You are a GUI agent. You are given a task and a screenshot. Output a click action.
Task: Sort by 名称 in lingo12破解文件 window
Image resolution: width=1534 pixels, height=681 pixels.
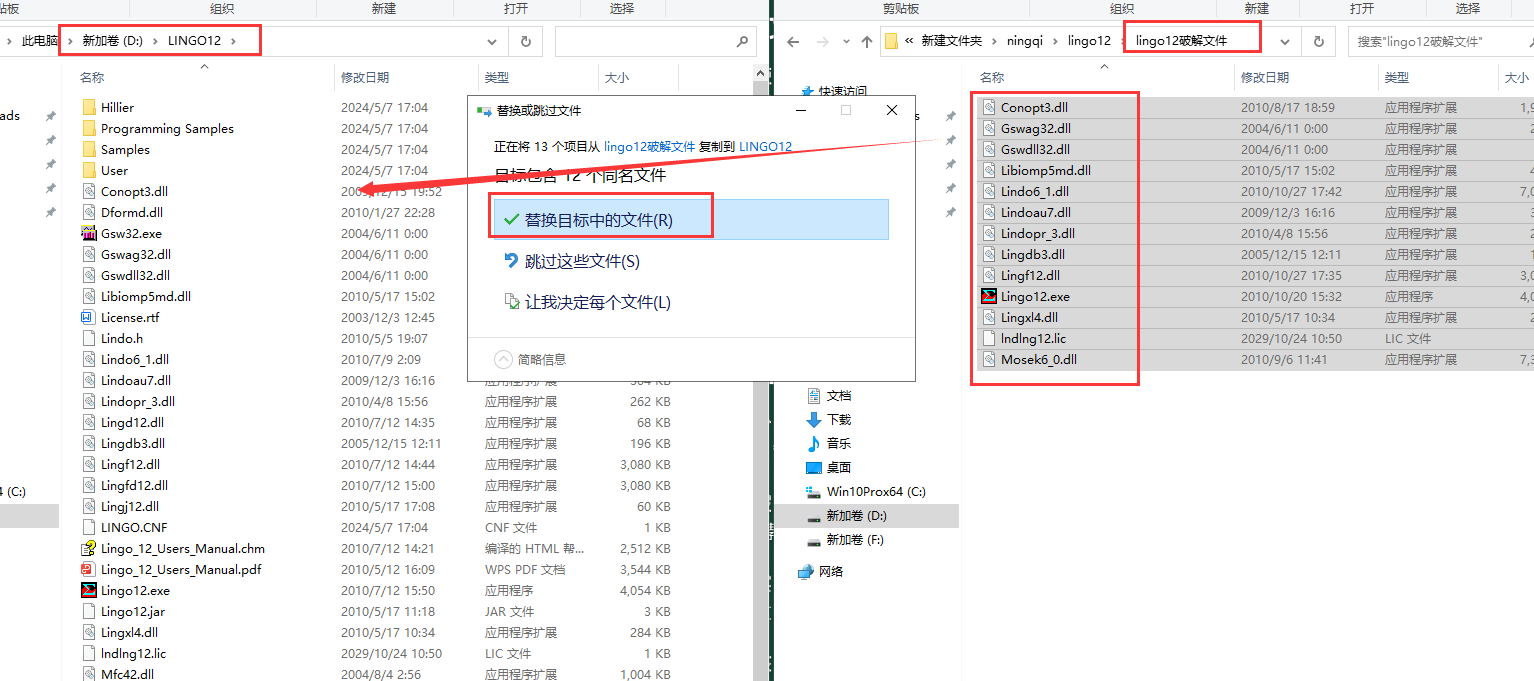point(992,77)
